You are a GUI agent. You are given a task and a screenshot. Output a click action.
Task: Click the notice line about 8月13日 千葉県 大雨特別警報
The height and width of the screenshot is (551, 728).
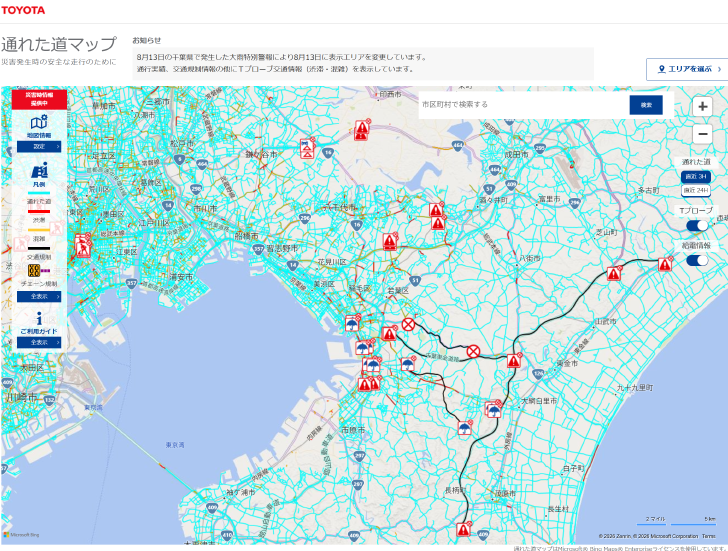coord(281,57)
